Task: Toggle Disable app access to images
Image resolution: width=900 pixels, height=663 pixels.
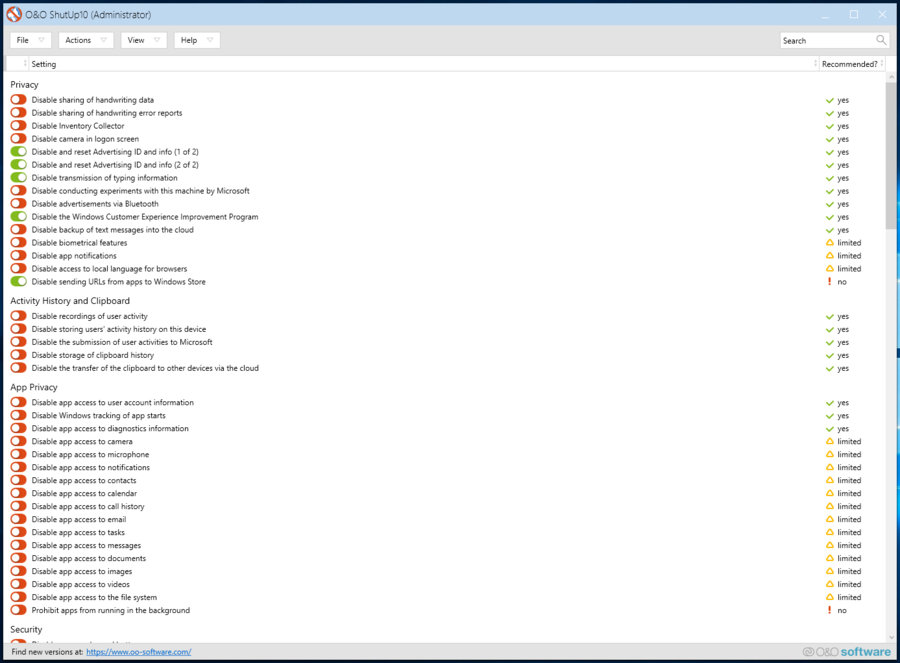Action: coord(18,571)
